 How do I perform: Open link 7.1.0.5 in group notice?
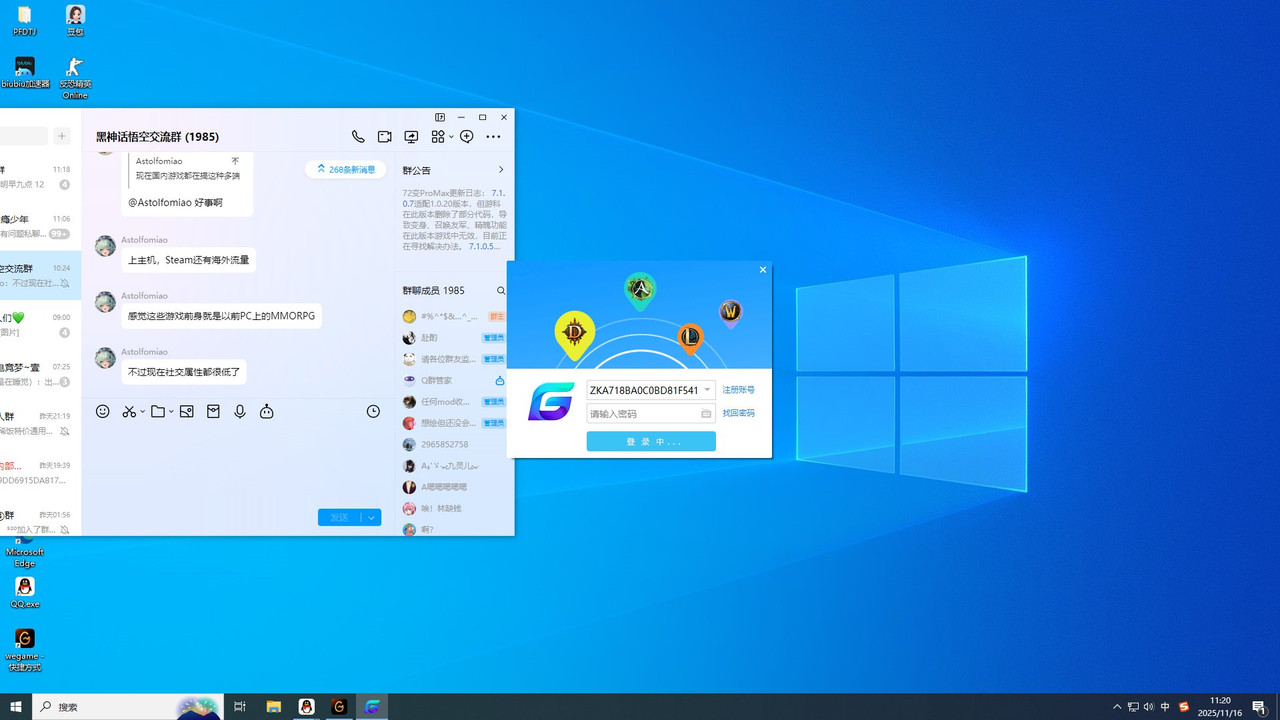click(x=482, y=246)
